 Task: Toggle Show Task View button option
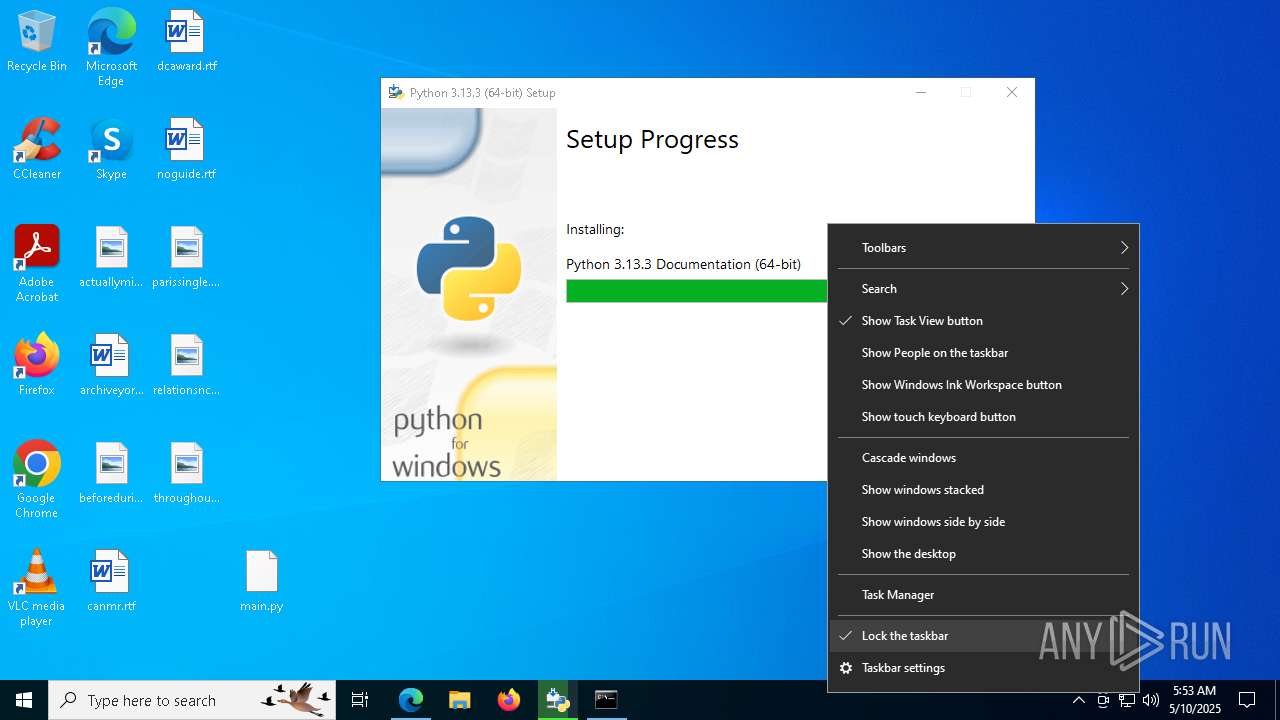tap(983, 321)
